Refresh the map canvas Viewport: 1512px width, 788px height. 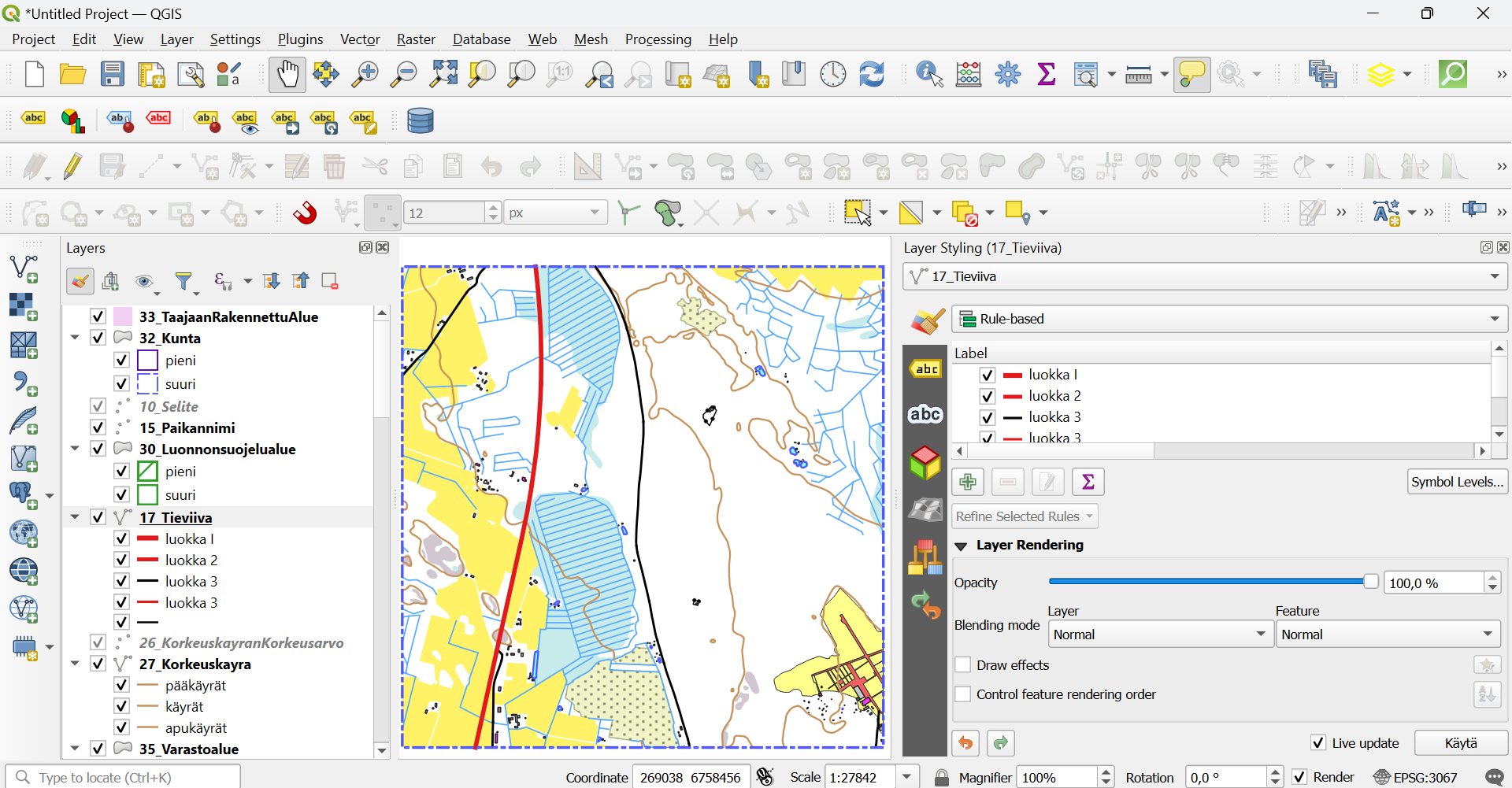click(x=872, y=75)
